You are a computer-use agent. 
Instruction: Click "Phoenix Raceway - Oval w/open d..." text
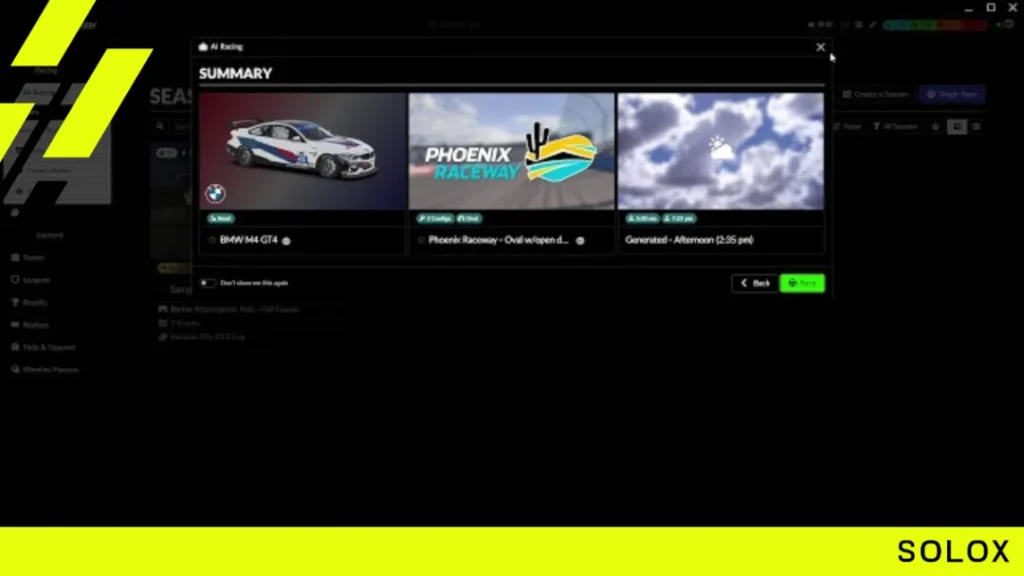click(x=498, y=240)
